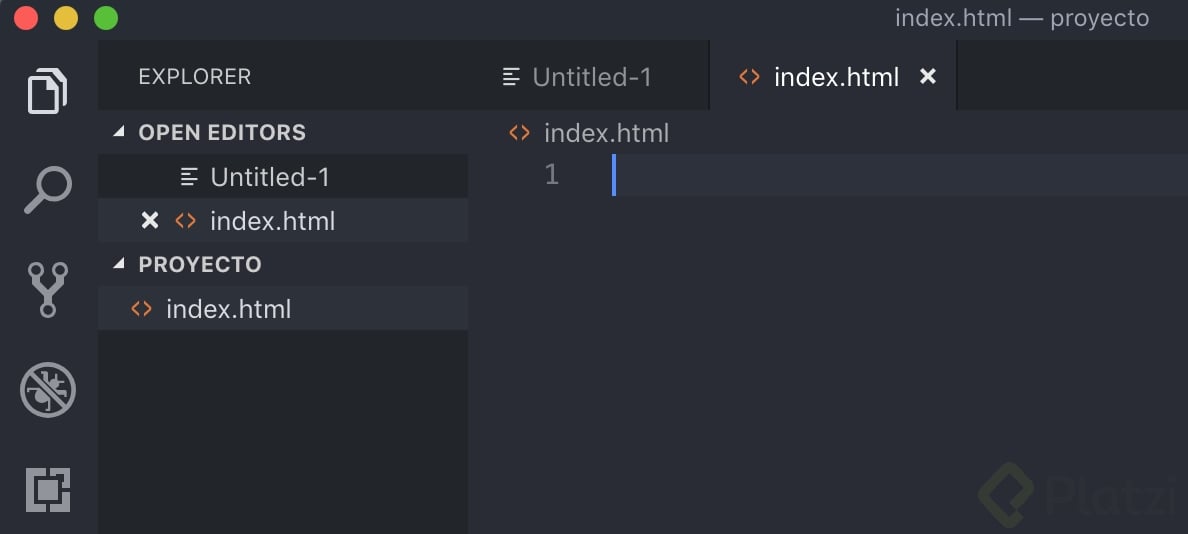
Task: Collapse the OPEN EDITORS section
Action: 120,133
